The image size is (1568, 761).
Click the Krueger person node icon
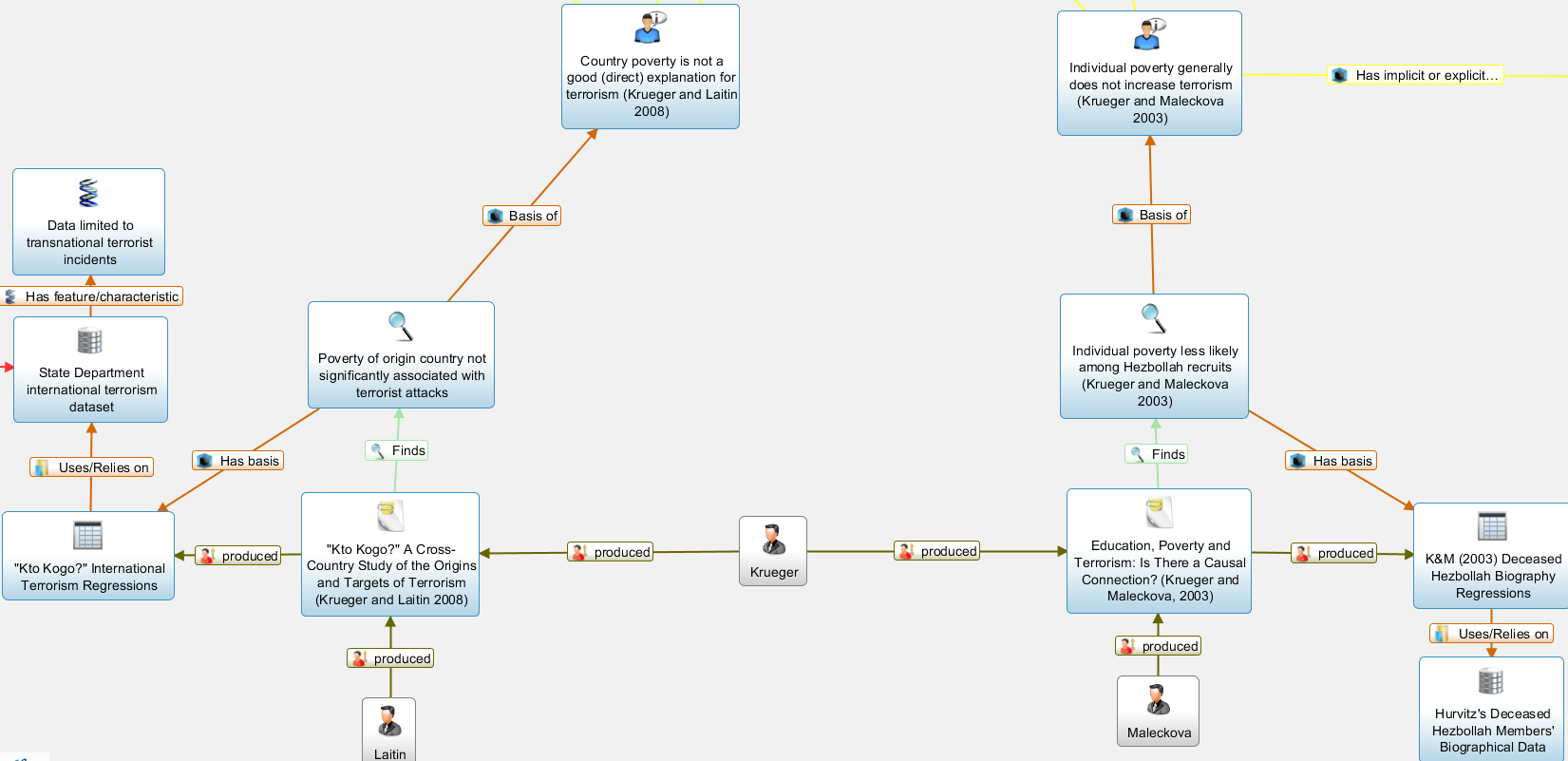click(x=773, y=539)
